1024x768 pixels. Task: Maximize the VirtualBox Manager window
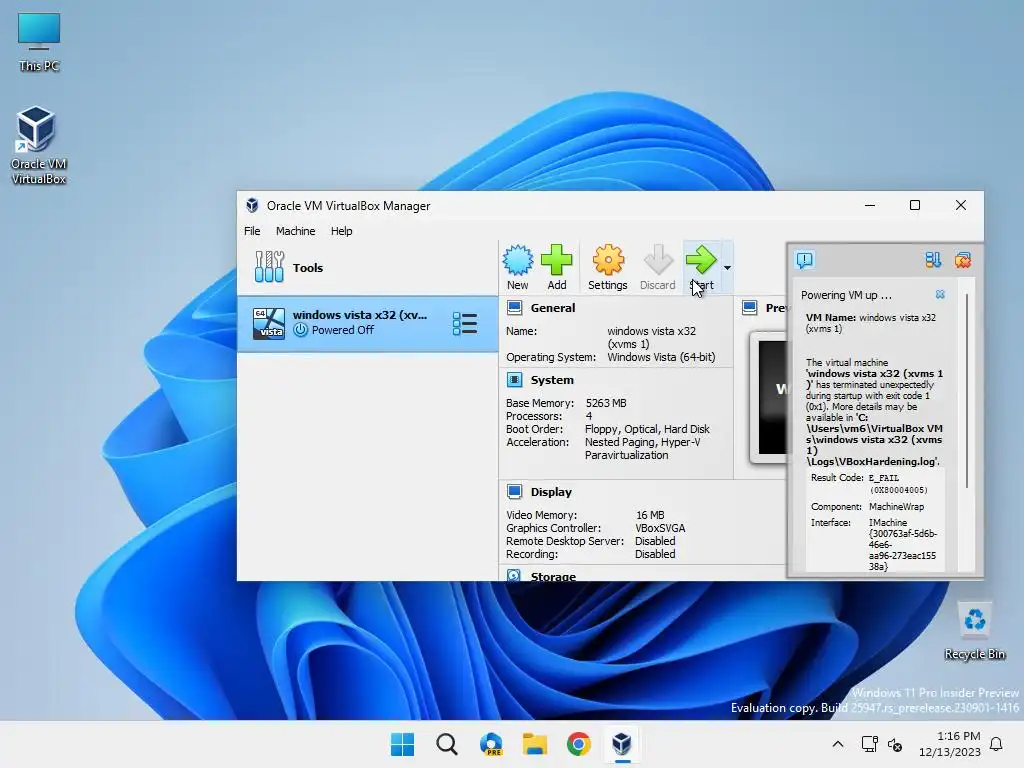tap(915, 205)
